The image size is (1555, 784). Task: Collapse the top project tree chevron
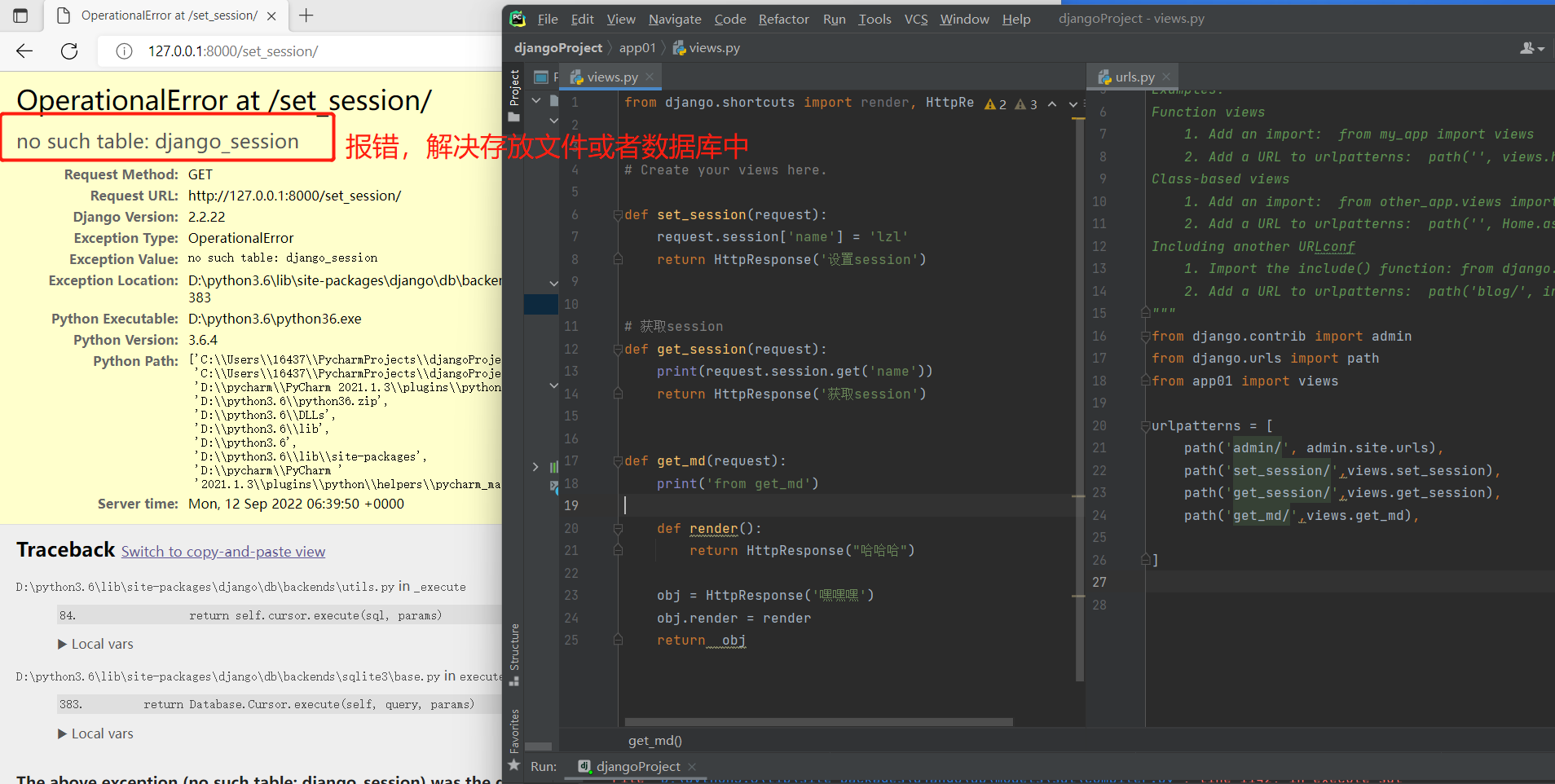pos(535,101)
